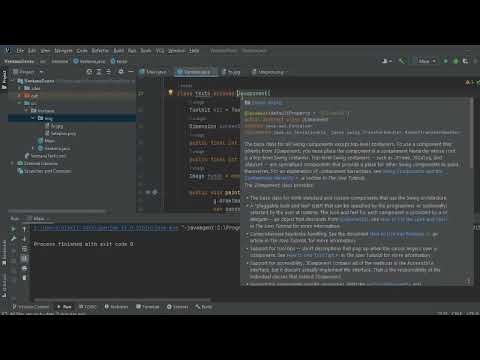
Task: Click the light bulb quick-fix icon
Action: point(170,92)
